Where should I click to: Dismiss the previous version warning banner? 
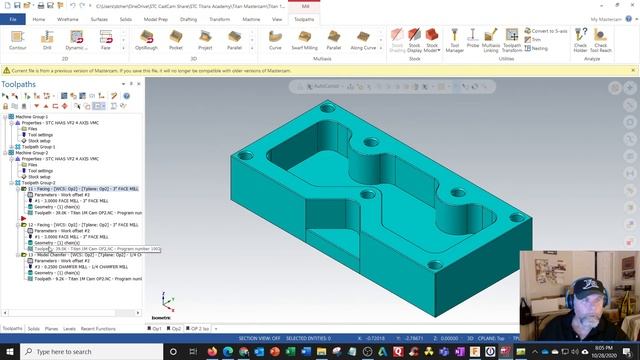pos(633,71)
